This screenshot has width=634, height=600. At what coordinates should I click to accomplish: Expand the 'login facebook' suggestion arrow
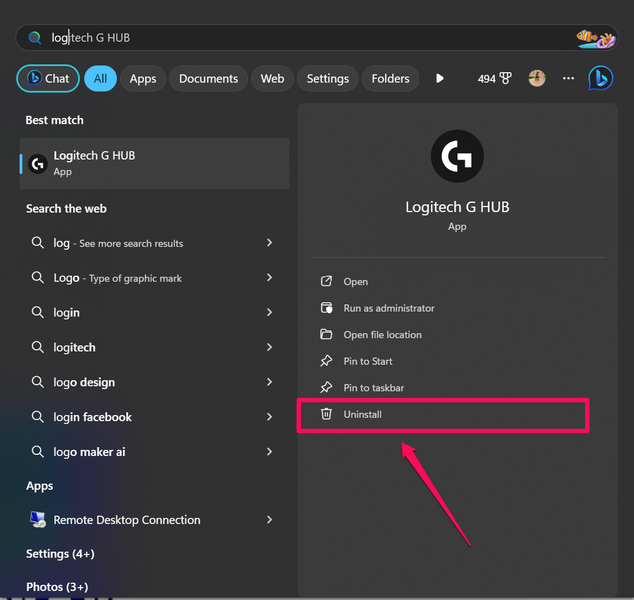pos(269,416)
